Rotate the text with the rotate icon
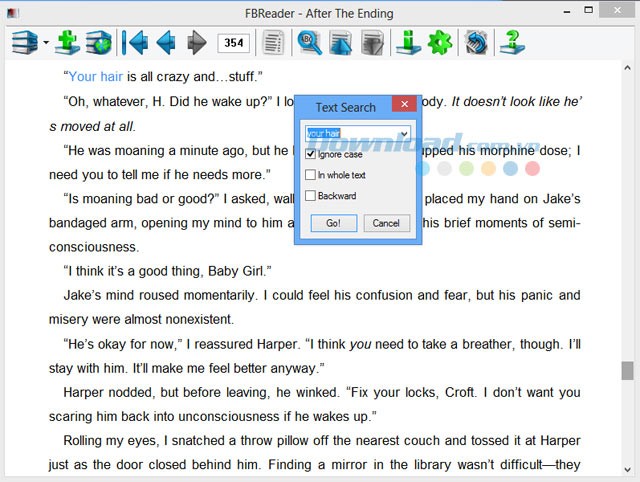Viewport: 640px width, 482px height. point(477,42)
